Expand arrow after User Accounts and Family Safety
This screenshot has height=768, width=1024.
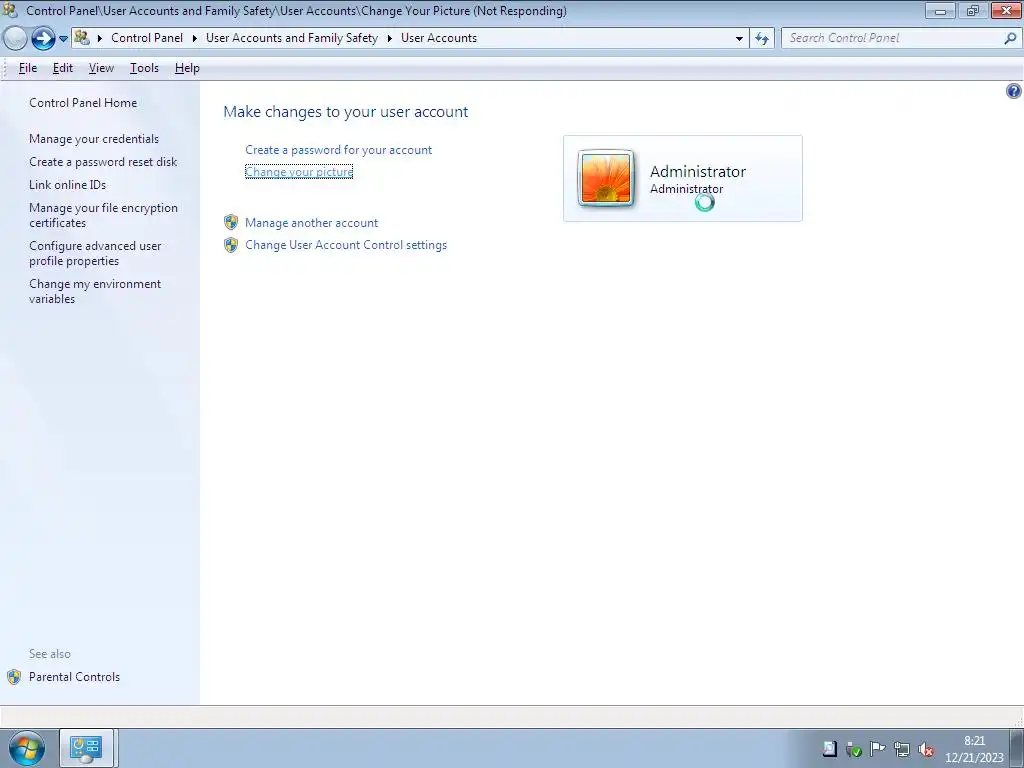point(389,39)
